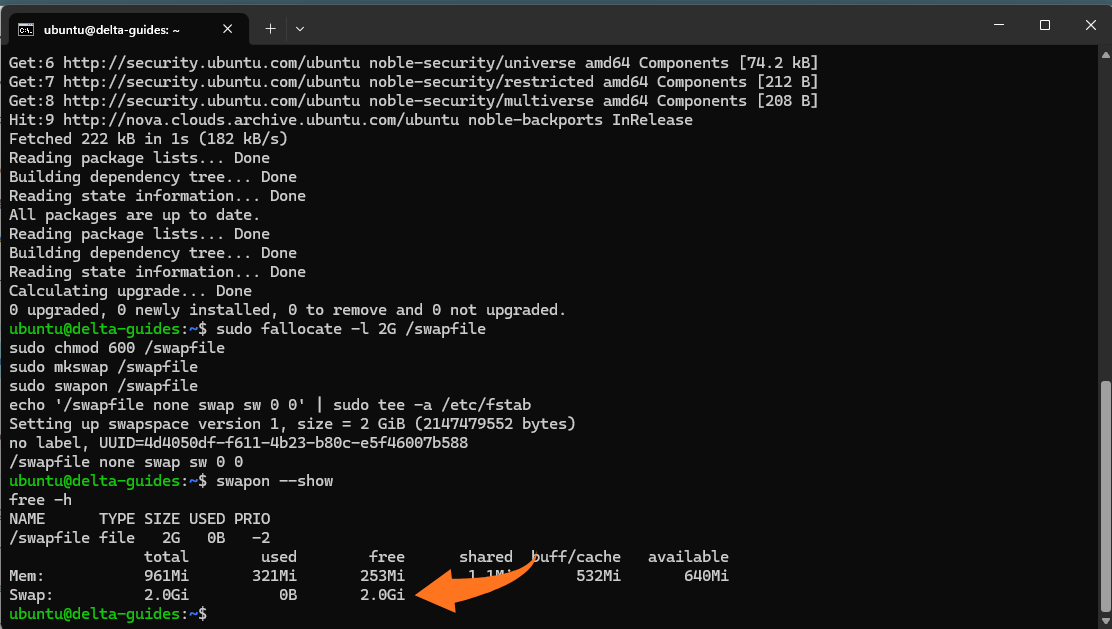Close the terminal window

[x=1090, y=24]
